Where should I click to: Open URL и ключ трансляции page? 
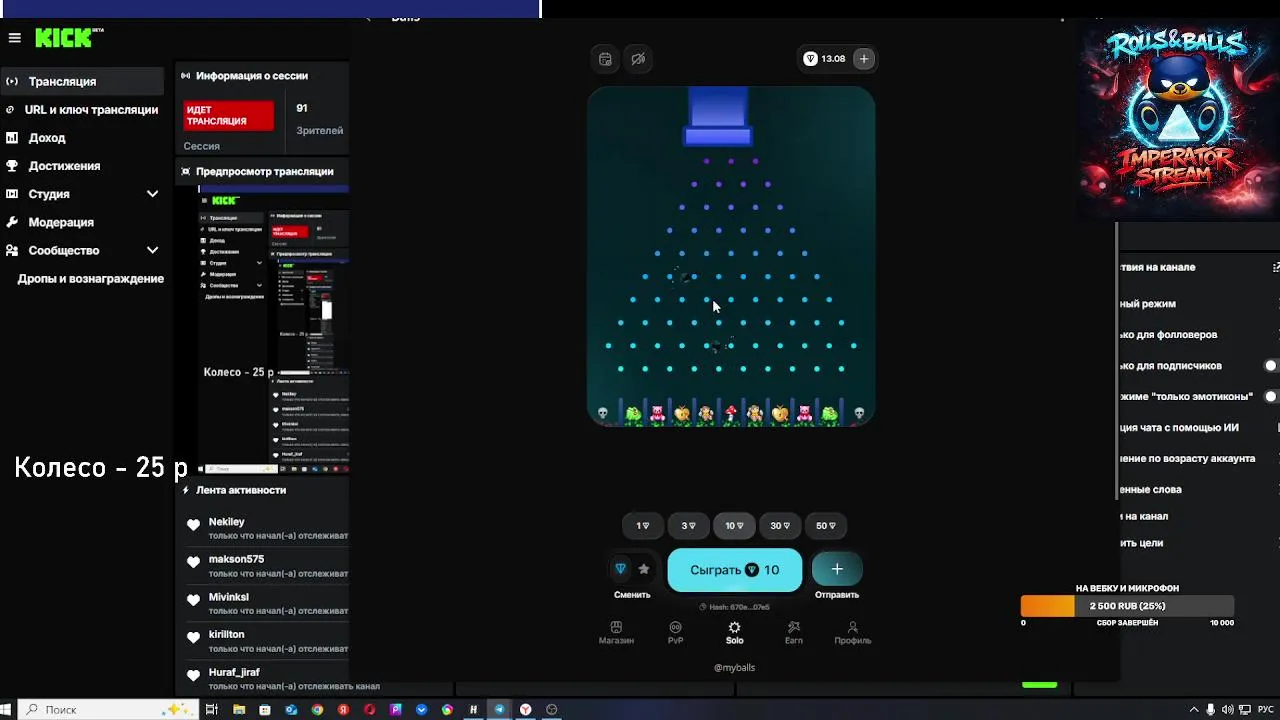[82, 110]
